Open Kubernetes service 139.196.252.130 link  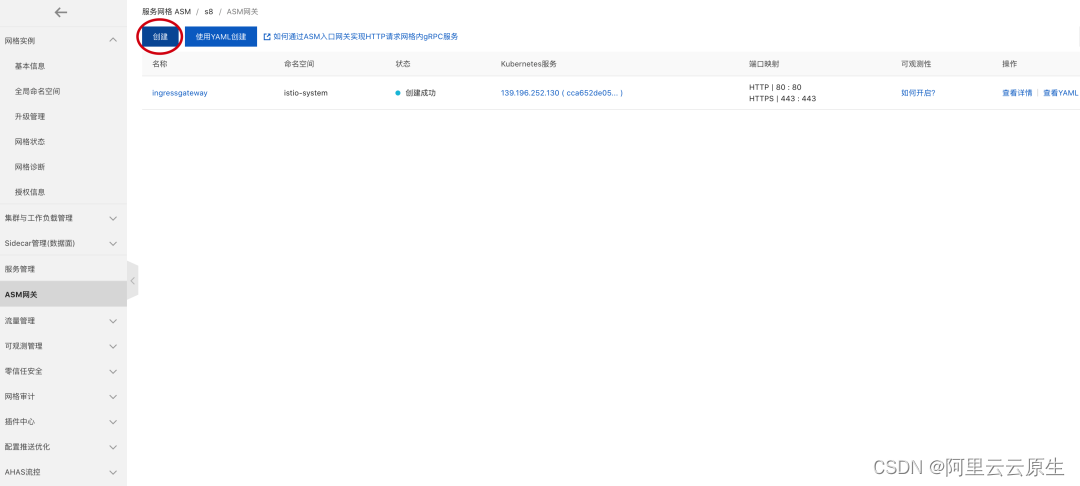coord(561,93)
